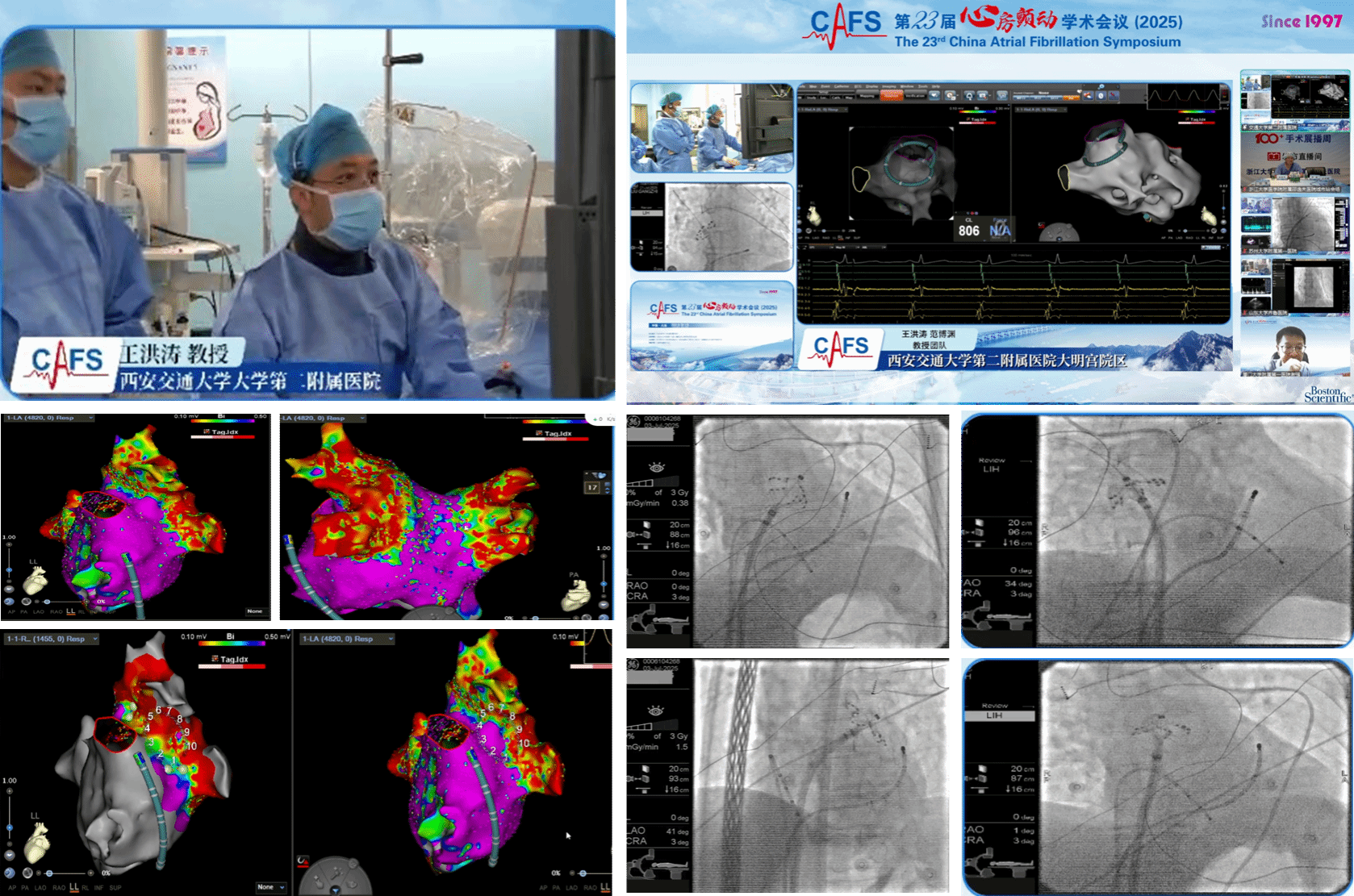Expand the None dropdown in bottom-left map

271,886
